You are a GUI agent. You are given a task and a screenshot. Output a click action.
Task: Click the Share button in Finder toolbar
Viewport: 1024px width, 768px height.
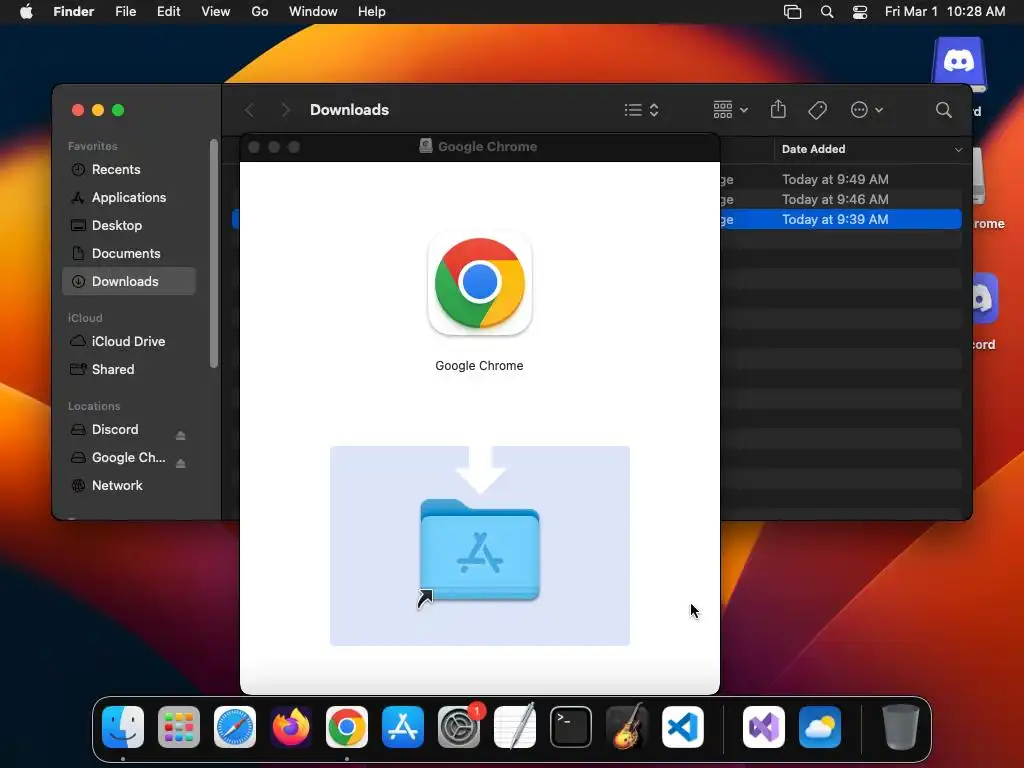pyautogui.click(x=778, y=109)
